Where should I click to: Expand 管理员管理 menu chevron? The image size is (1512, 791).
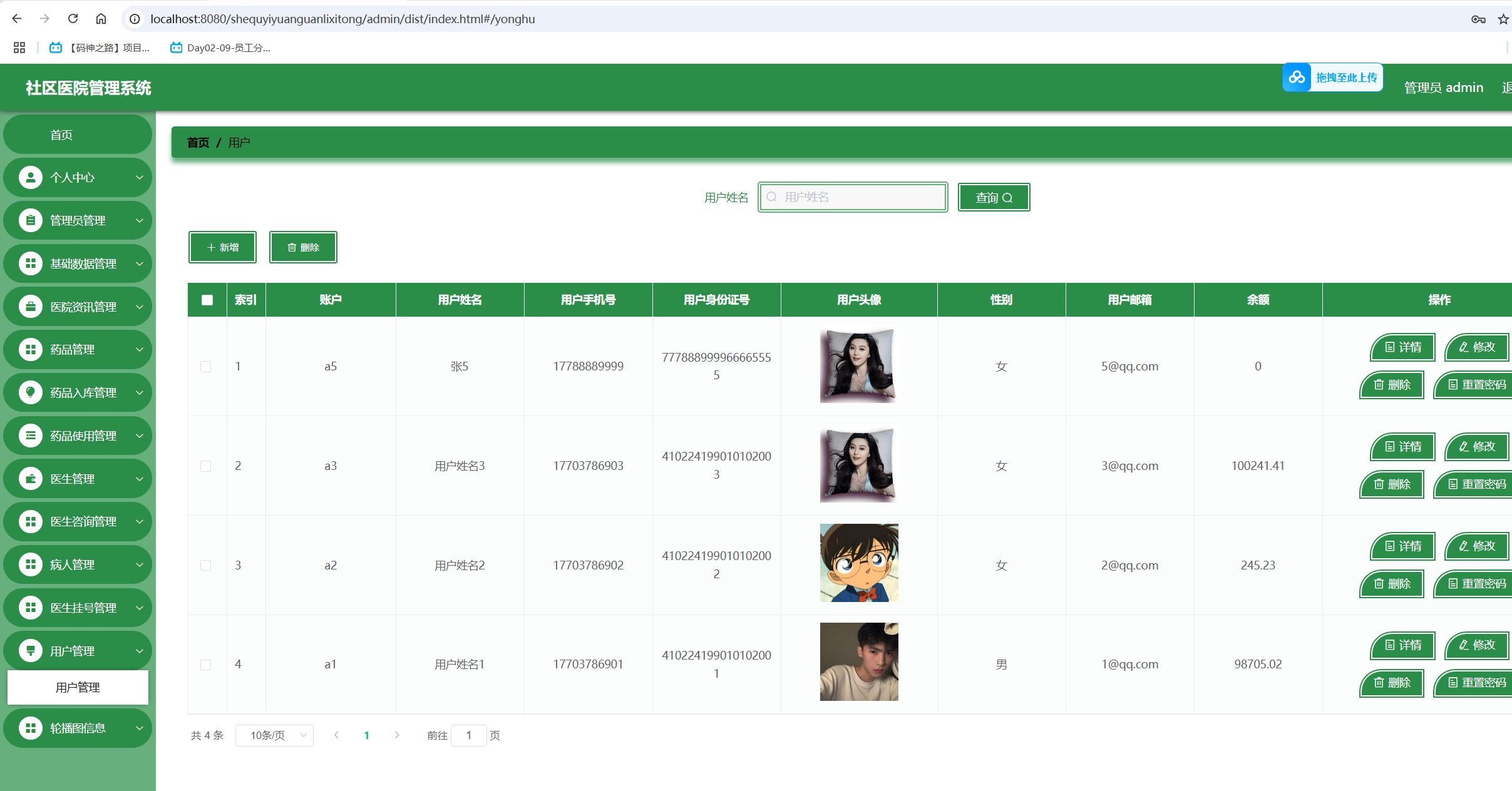pyautogui.click(x=140, y=220)
